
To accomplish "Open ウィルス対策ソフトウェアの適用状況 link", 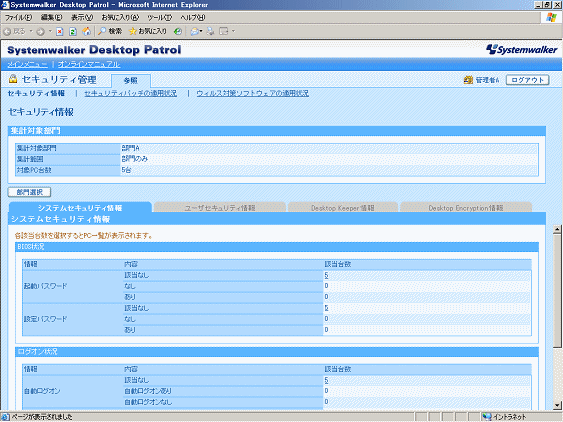I will click(252, 93).
